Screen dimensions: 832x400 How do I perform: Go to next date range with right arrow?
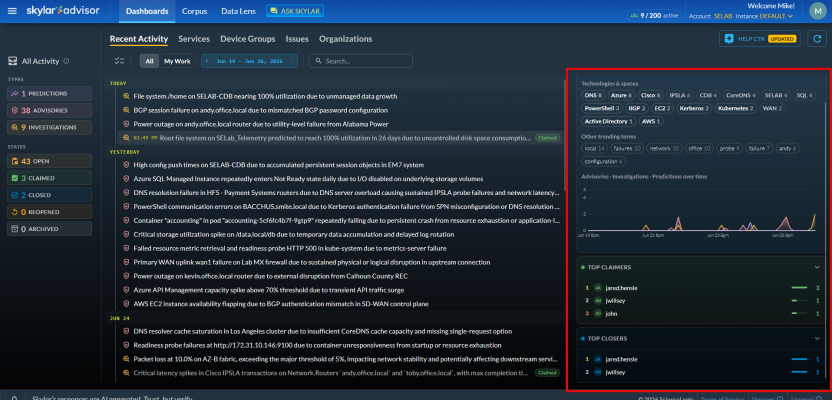coord(293,61)
